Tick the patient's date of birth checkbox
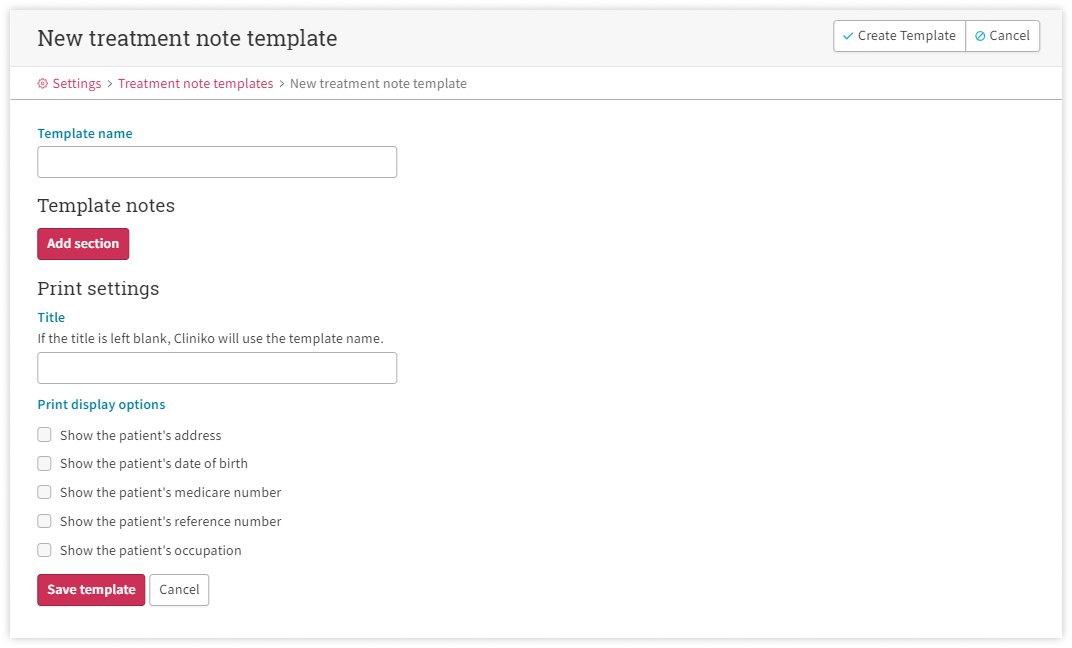Image resolution: width=1072 pixels, height=648 pixels. tap(44, 463)
